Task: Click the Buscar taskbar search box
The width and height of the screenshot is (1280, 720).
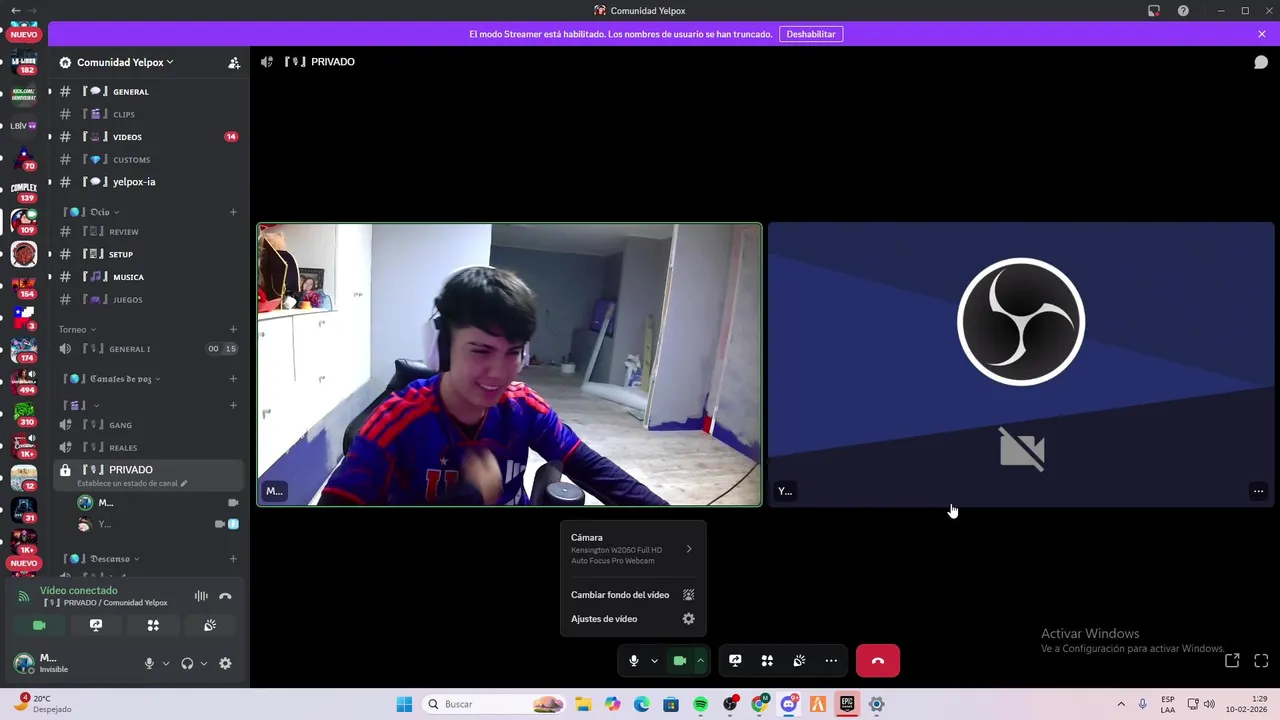Action: pyautogui.click(x=495, y=704)
